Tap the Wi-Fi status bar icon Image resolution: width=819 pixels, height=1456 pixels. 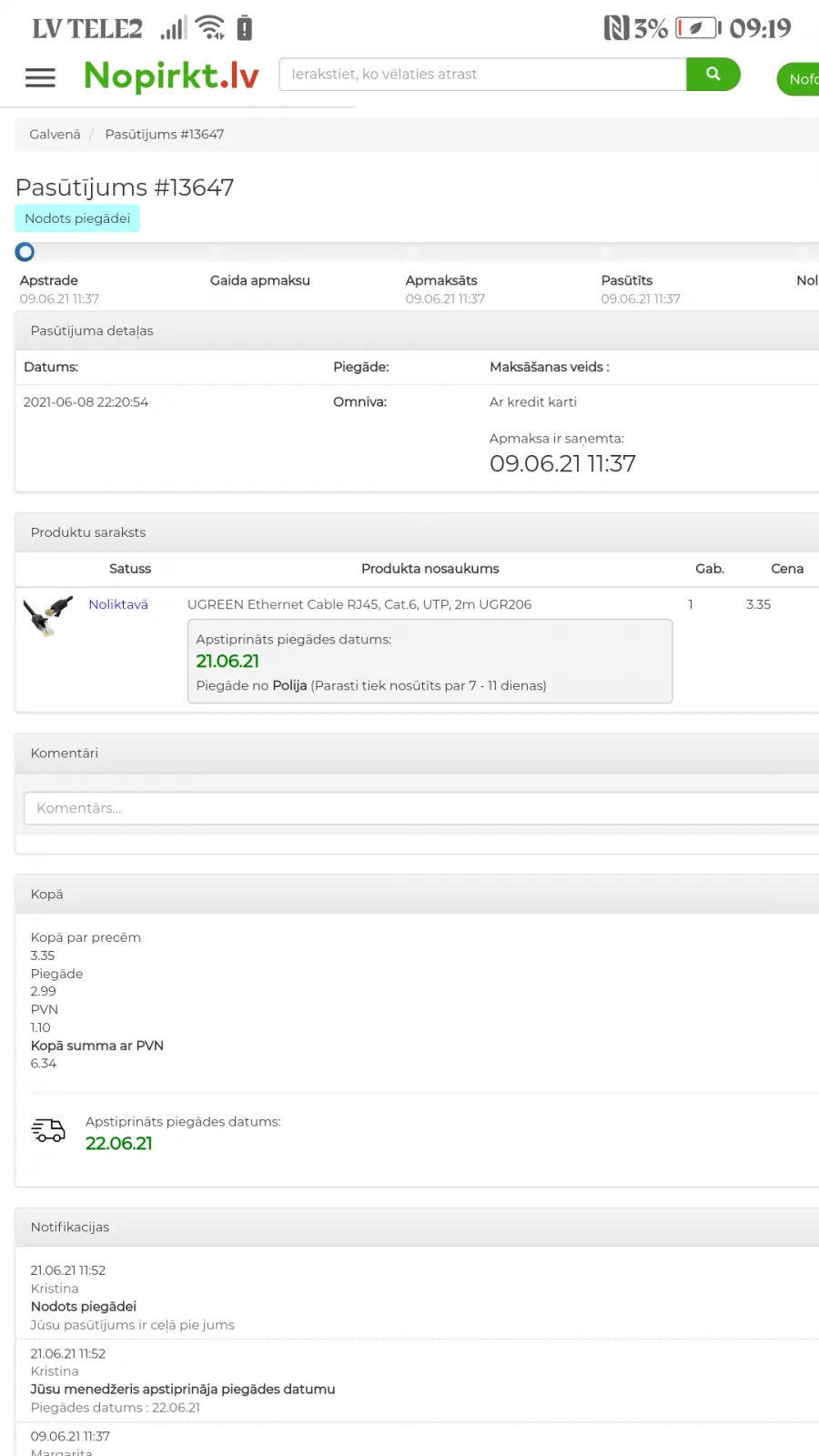coord(210,28)
